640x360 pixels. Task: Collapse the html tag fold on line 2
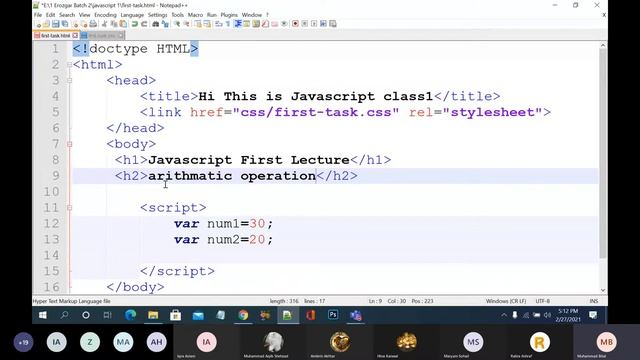[x=69, y=64]
